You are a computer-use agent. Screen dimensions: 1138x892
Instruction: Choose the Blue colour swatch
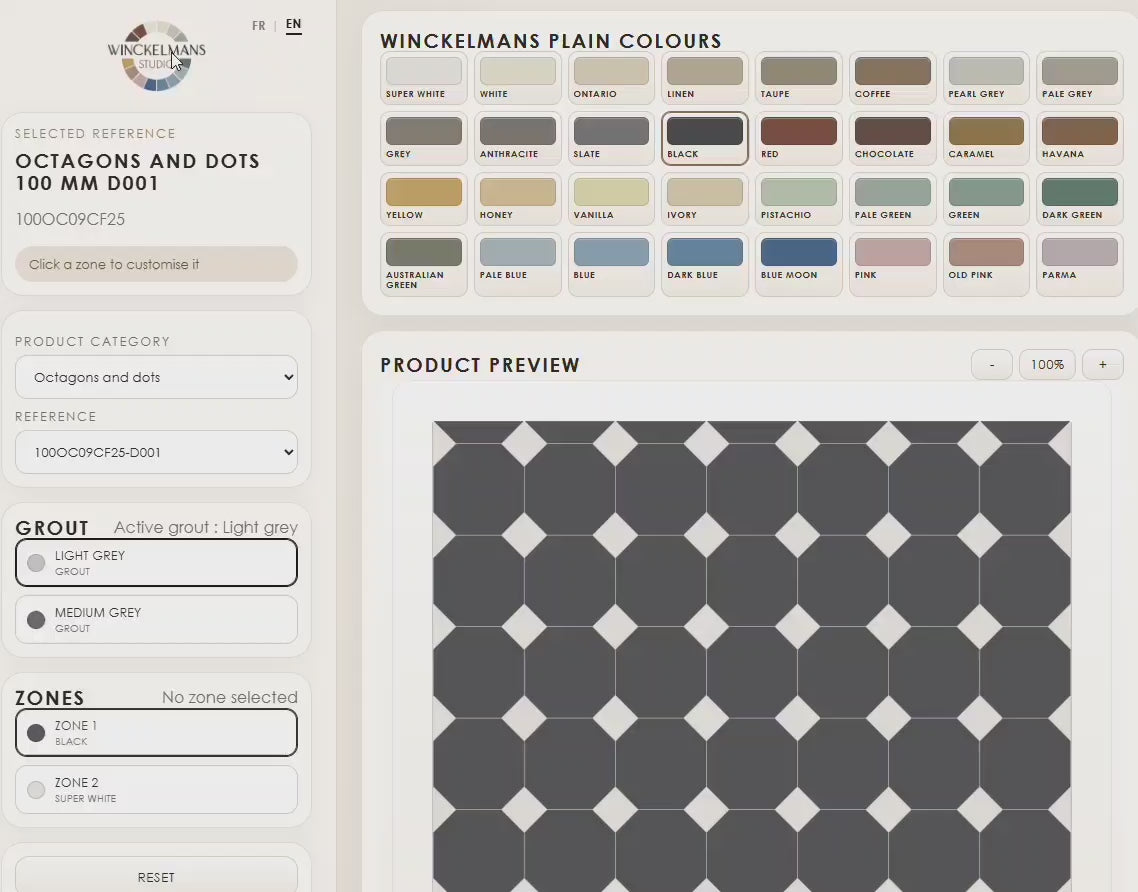611,264
